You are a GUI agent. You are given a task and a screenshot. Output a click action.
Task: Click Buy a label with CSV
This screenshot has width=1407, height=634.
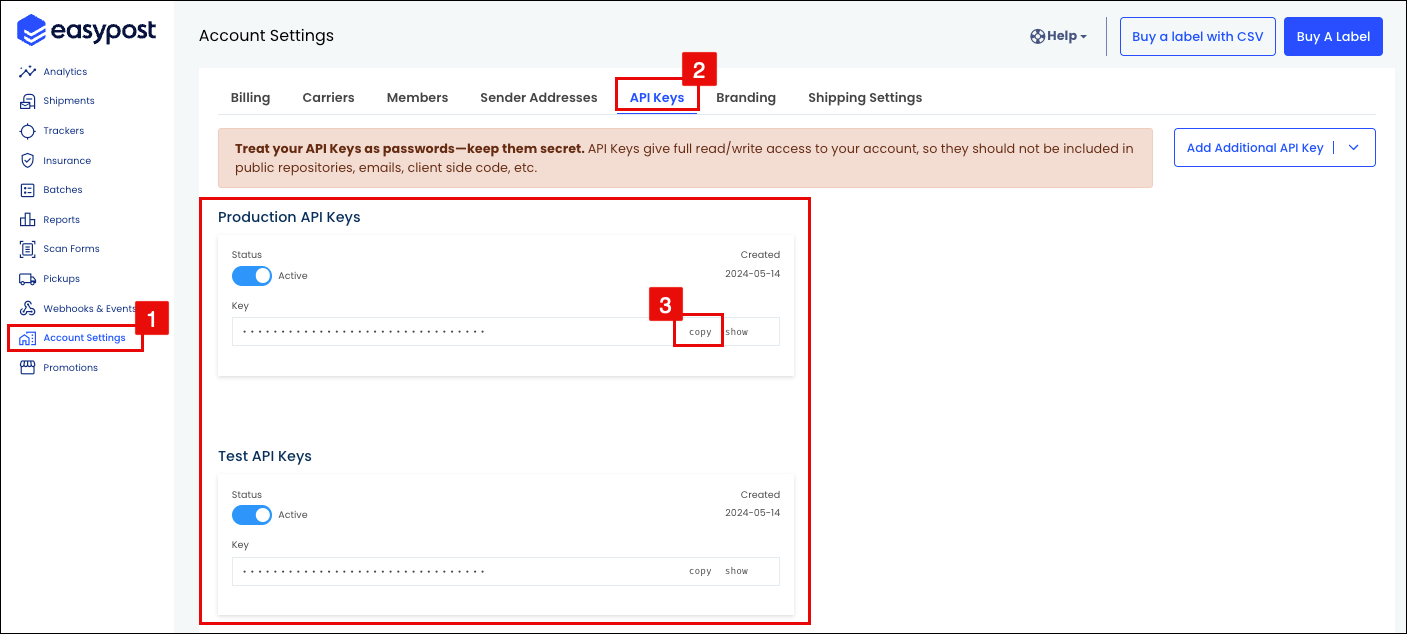1197,36
